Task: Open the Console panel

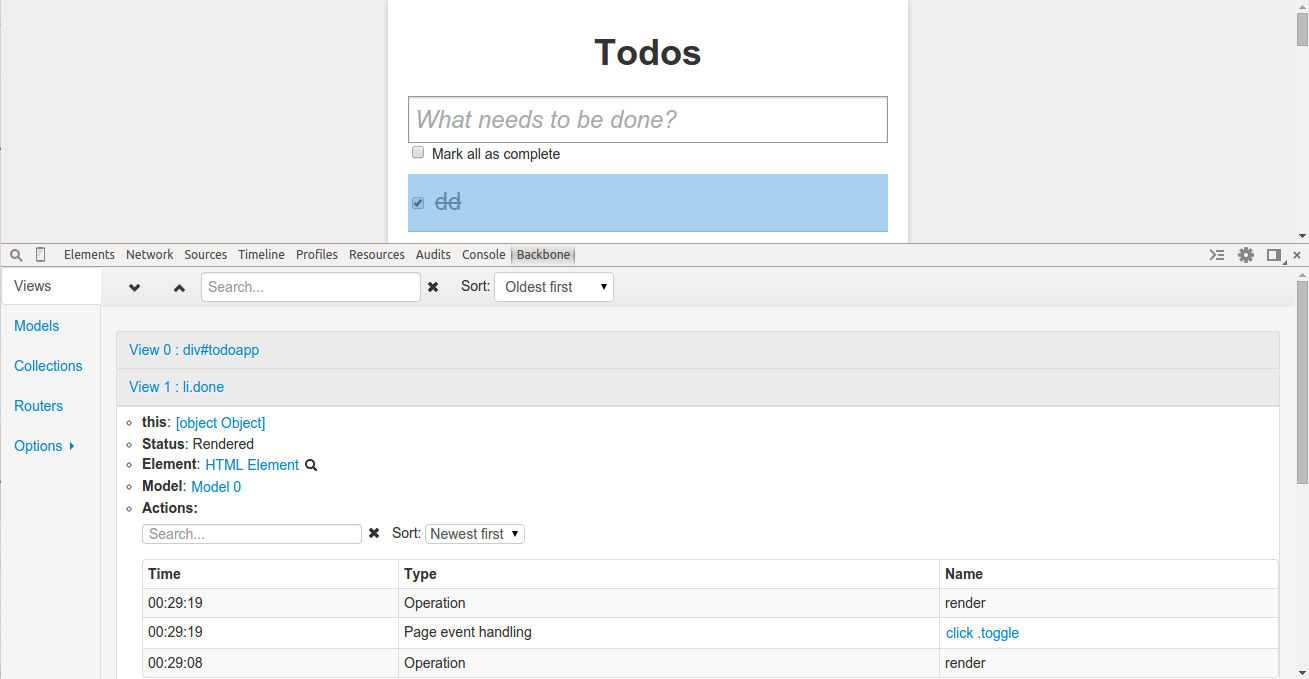Action: [x=484, y=254]
